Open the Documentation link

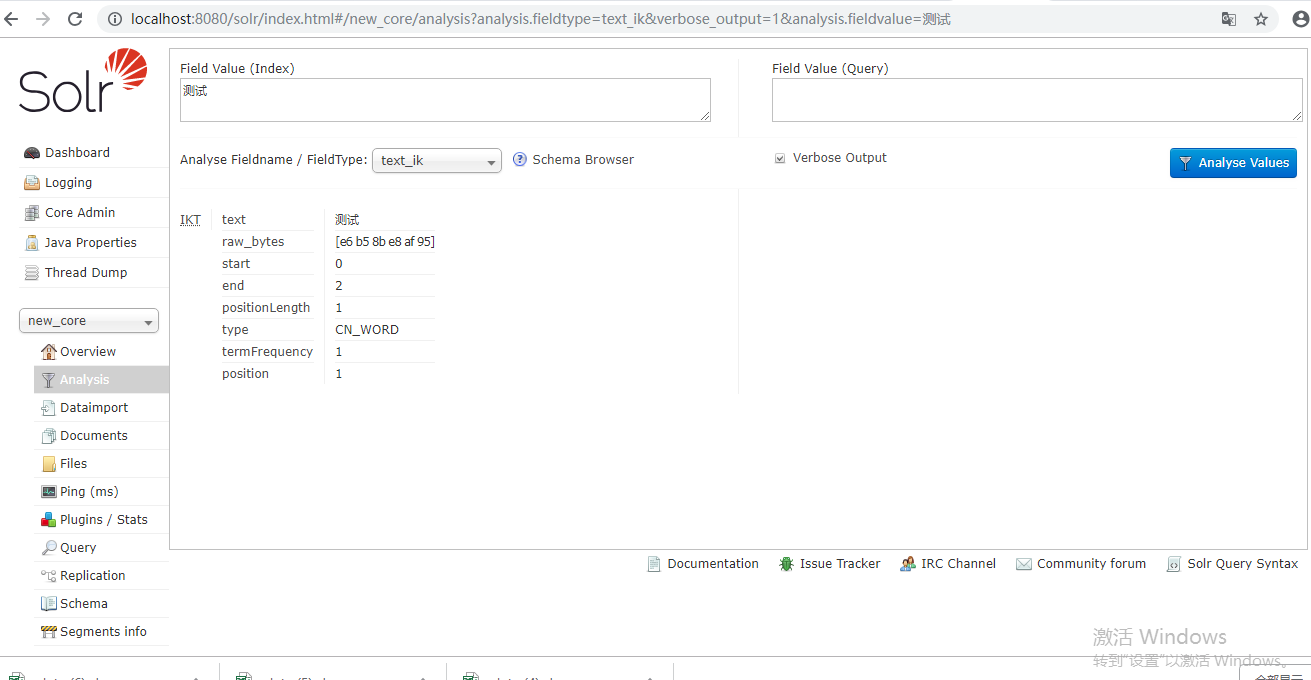tap(713, 564)
